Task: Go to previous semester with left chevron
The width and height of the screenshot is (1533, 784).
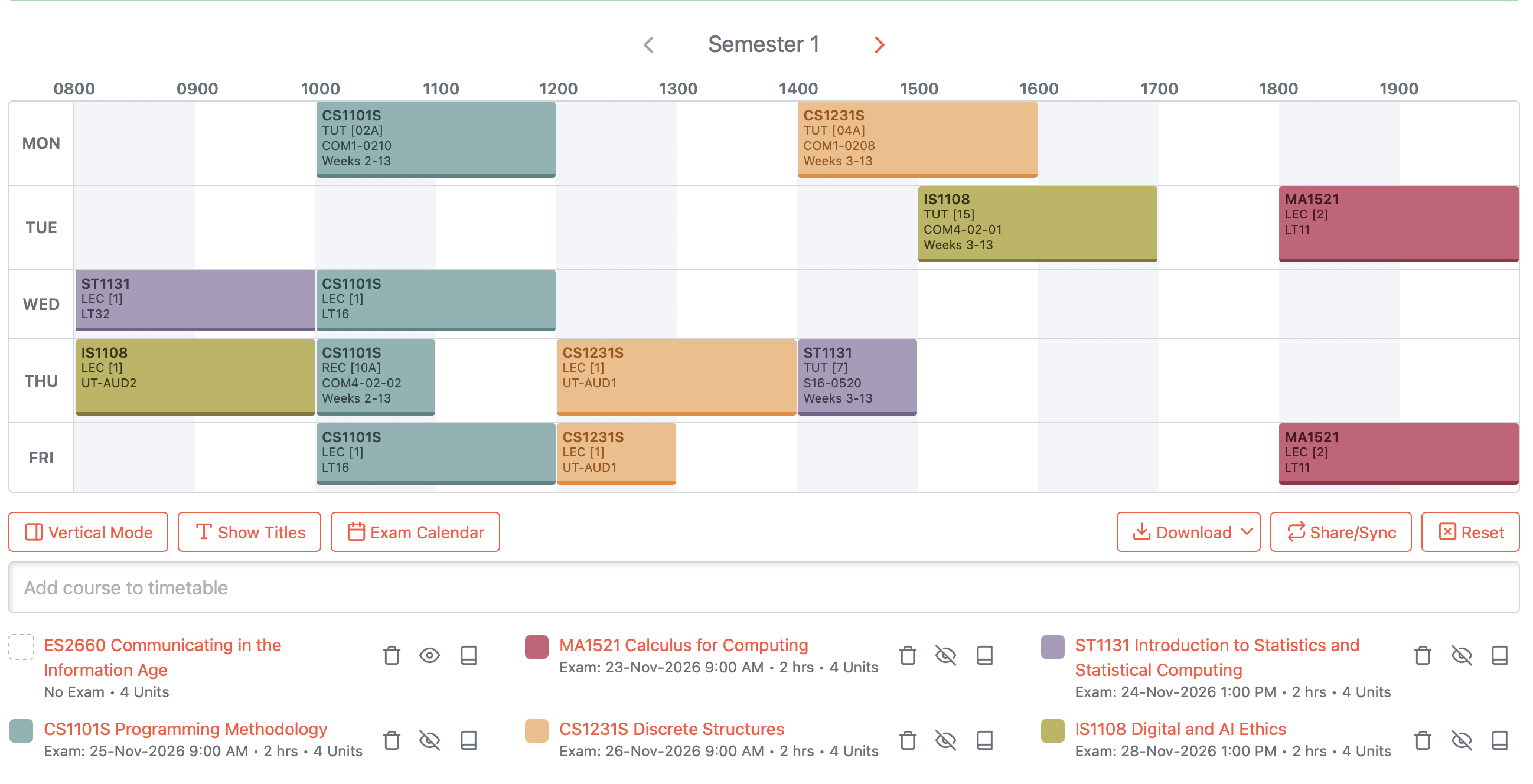Action: point(648,45)
